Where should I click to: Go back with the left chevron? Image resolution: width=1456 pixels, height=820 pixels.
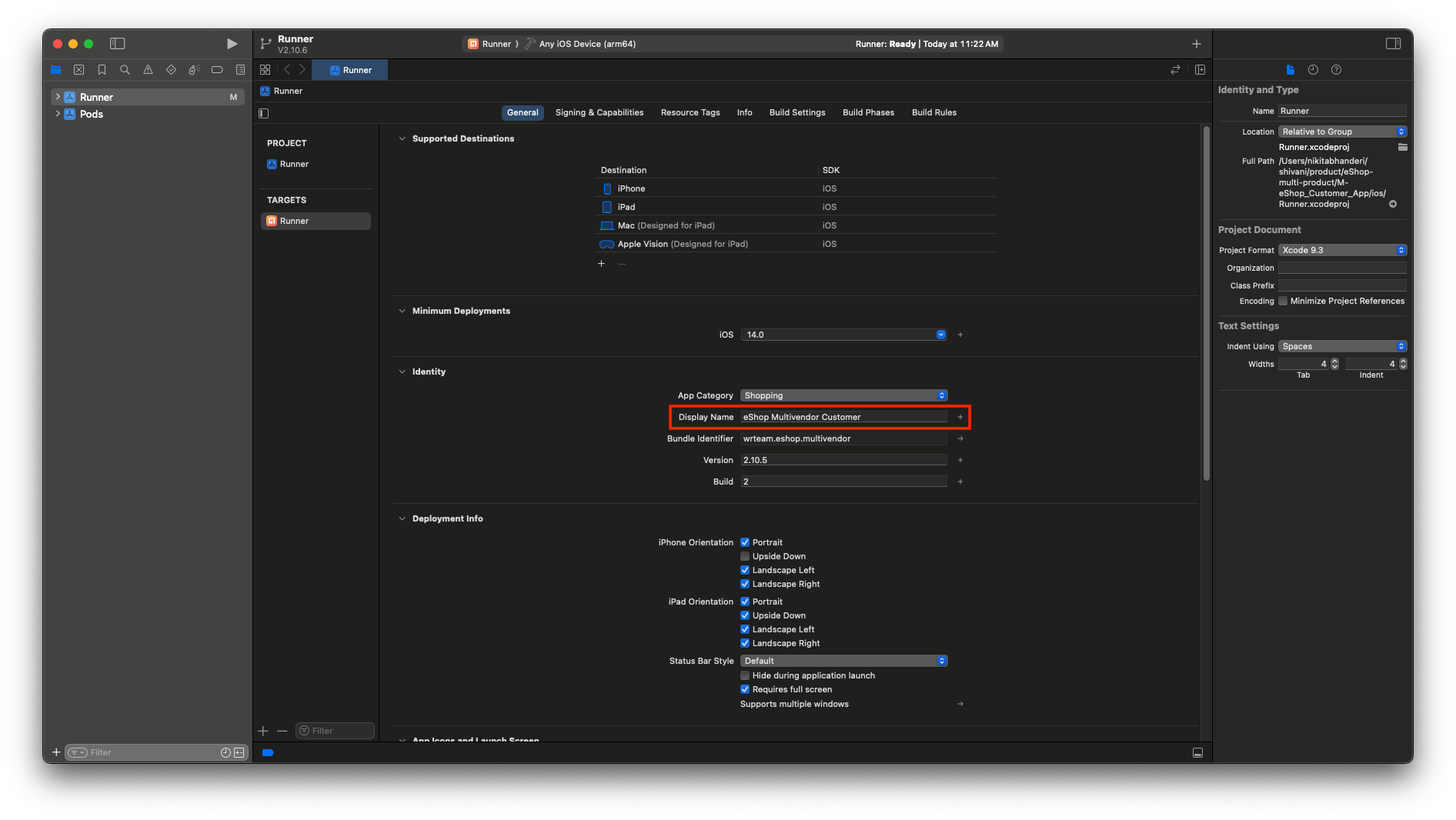[x=287, y=70]
